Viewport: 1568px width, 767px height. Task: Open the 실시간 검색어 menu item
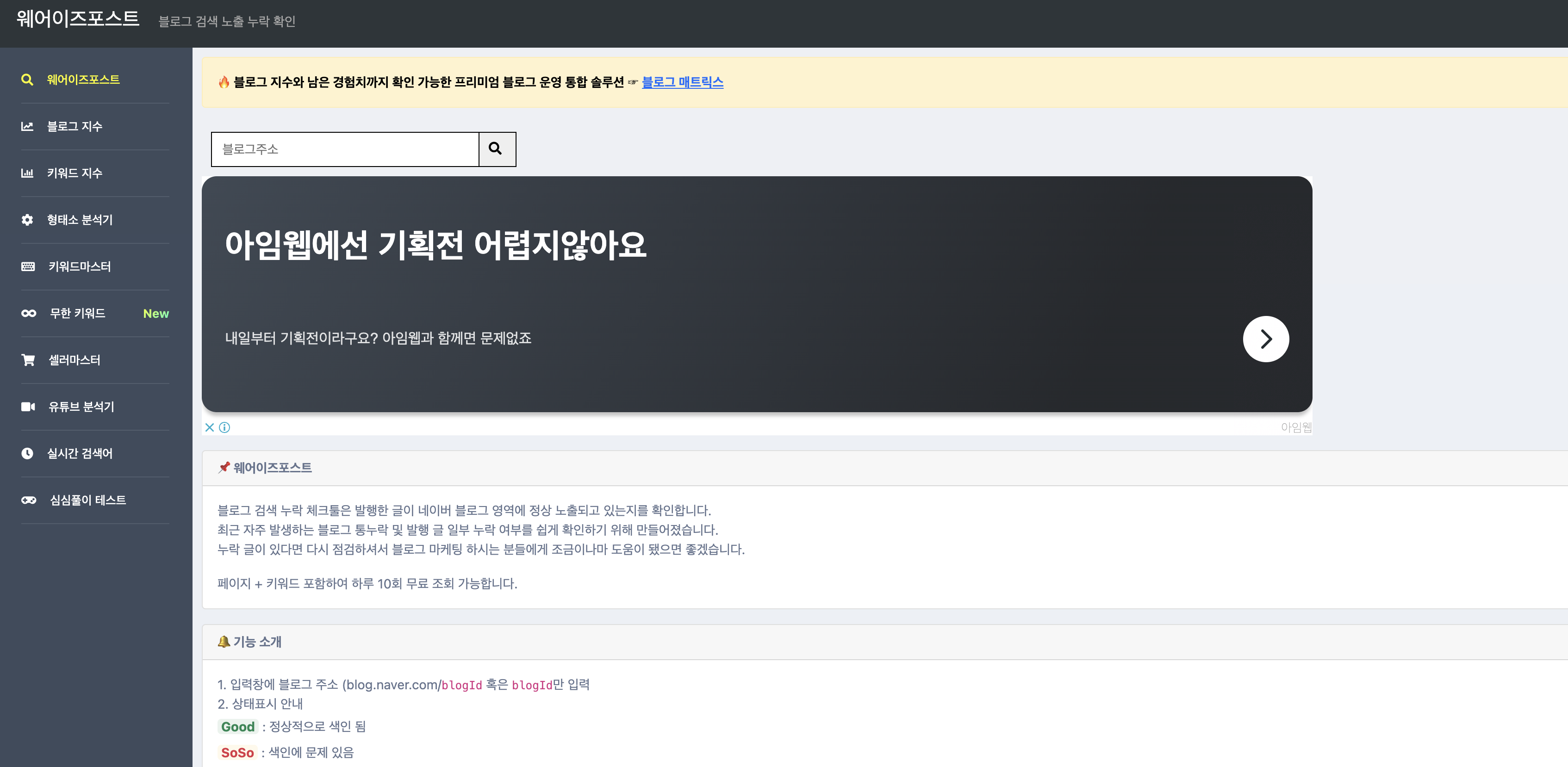point(80,454)
